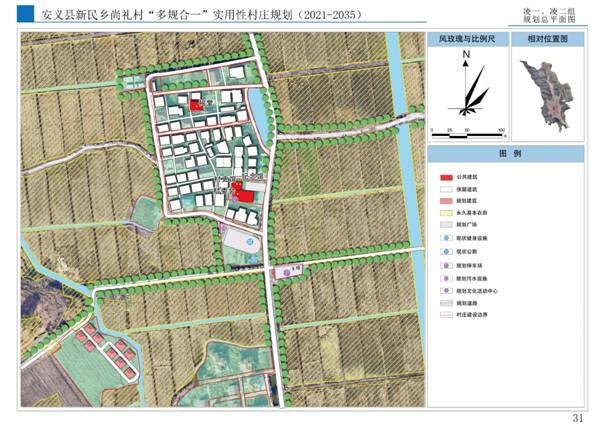This screenshot has height=425, width=602.
Task: Click the 规划广场 legend label
Action: coord(467,225)
